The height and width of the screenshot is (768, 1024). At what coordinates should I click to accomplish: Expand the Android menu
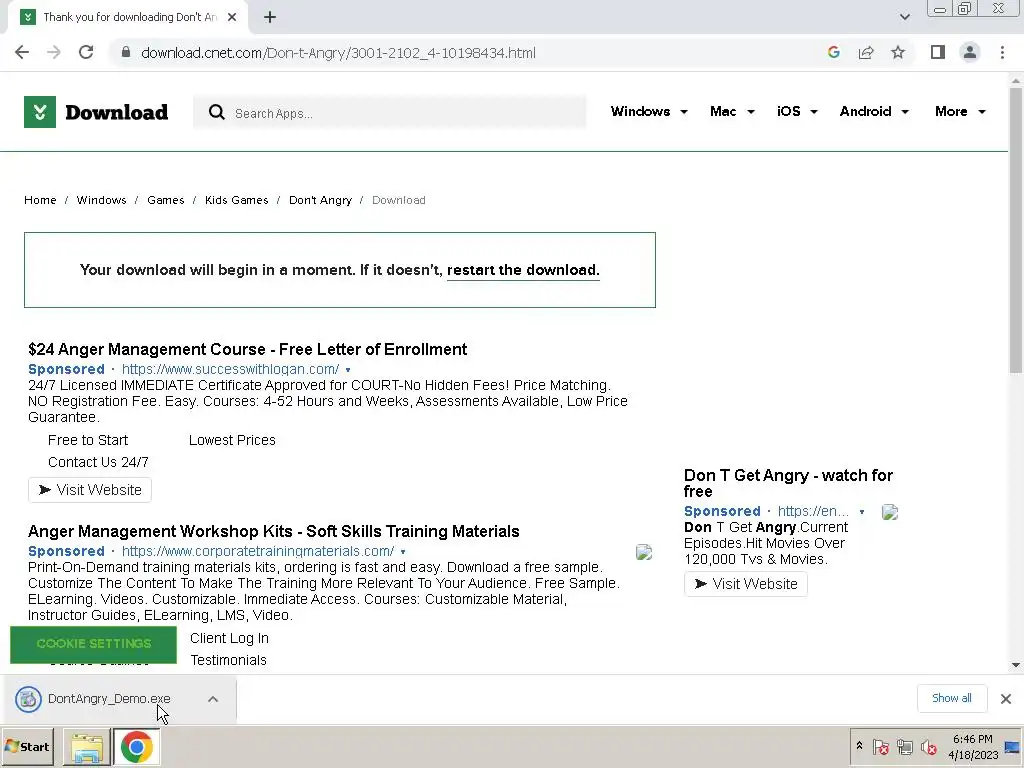(874, 112)
